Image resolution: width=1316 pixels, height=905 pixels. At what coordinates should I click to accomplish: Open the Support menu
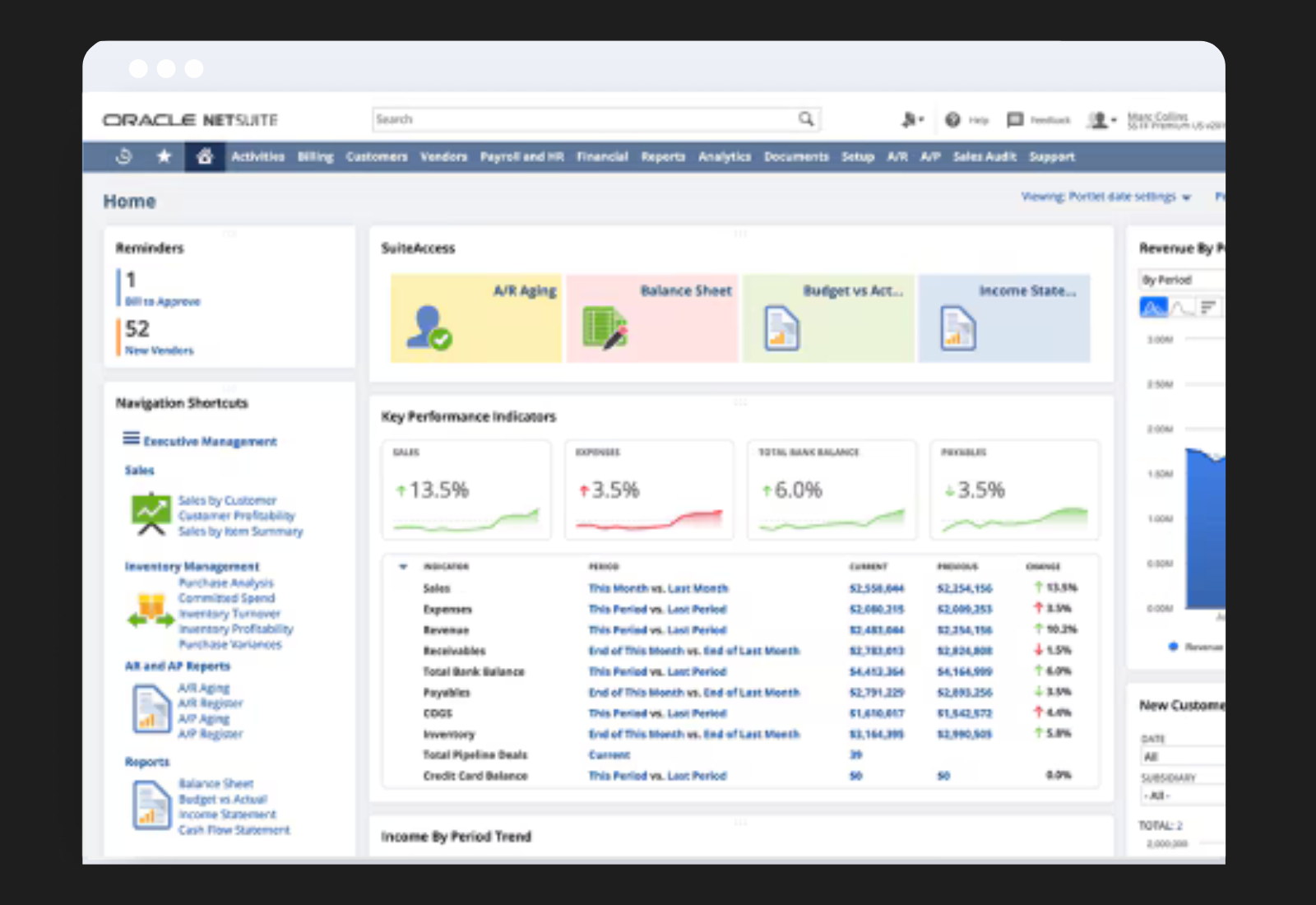1052,156
